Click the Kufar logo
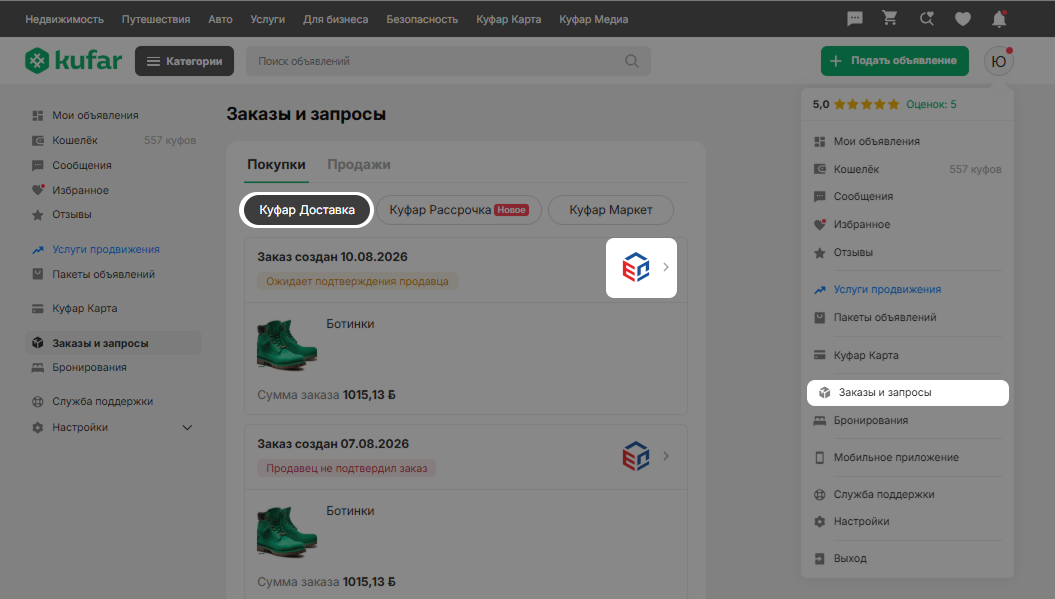The image size is (1055, 599). [x=73, y=61]
